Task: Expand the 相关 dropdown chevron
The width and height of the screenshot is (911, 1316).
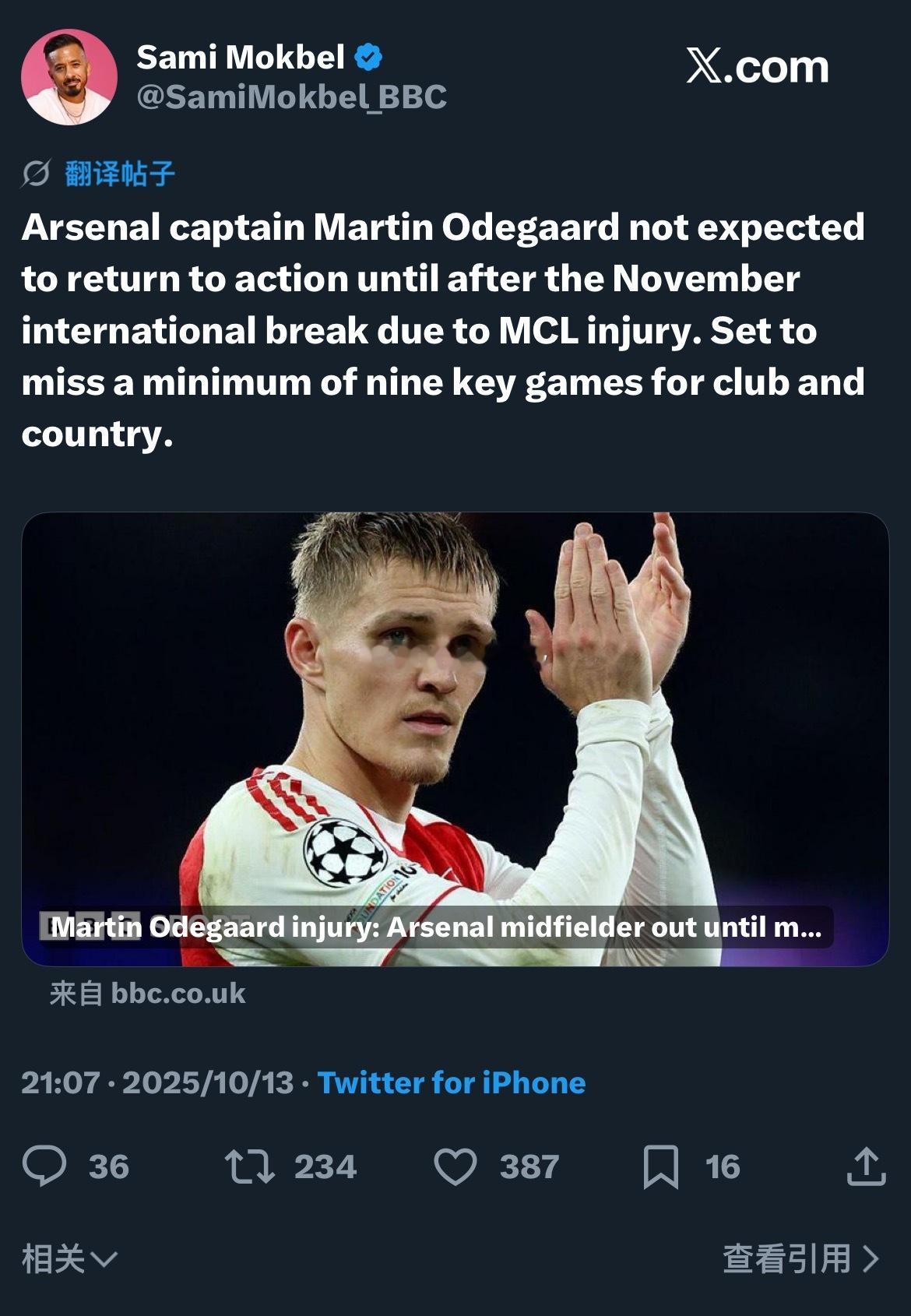Action: 104,1258
